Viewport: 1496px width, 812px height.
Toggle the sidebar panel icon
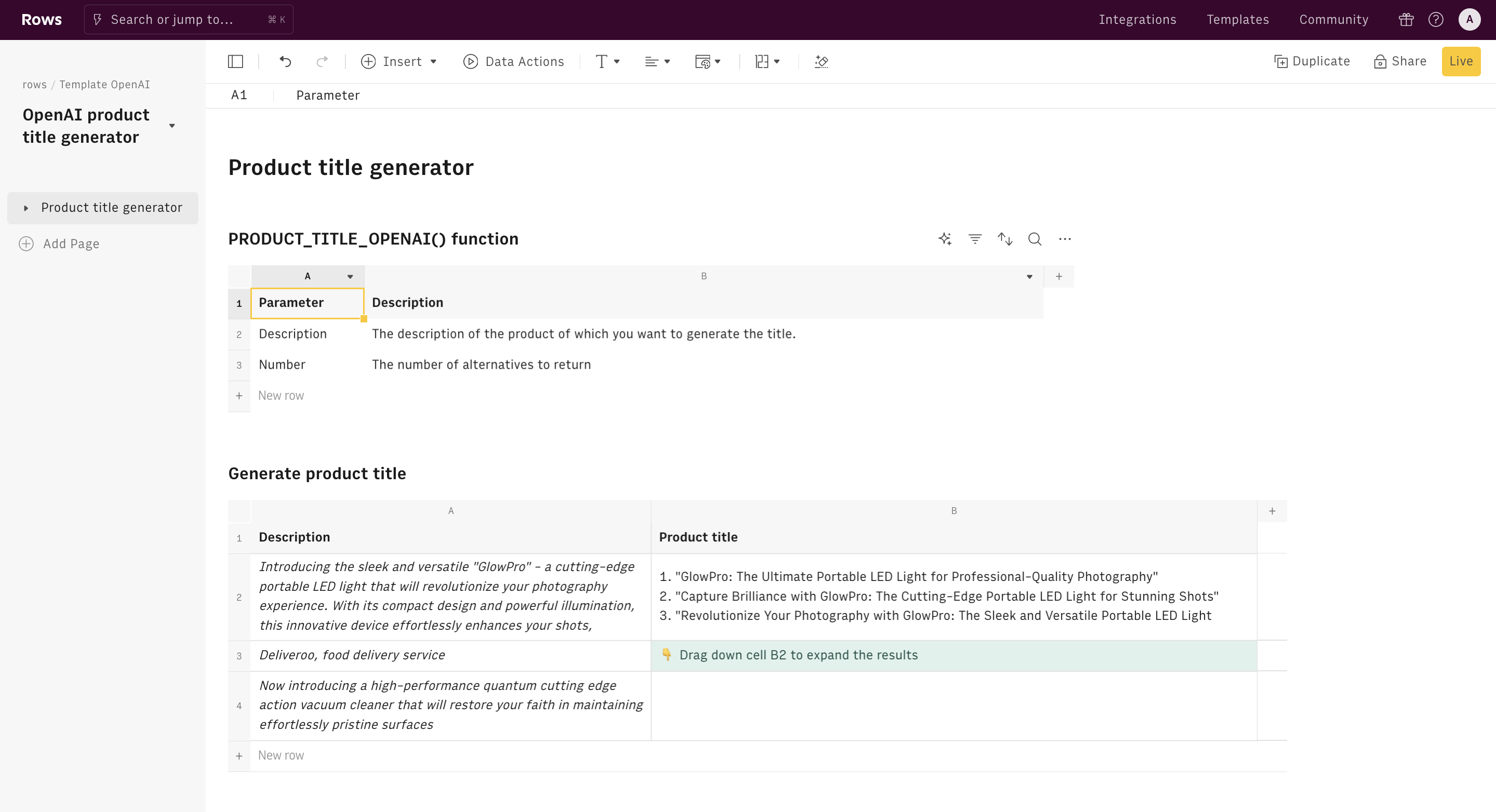click(x=235, y=62)
